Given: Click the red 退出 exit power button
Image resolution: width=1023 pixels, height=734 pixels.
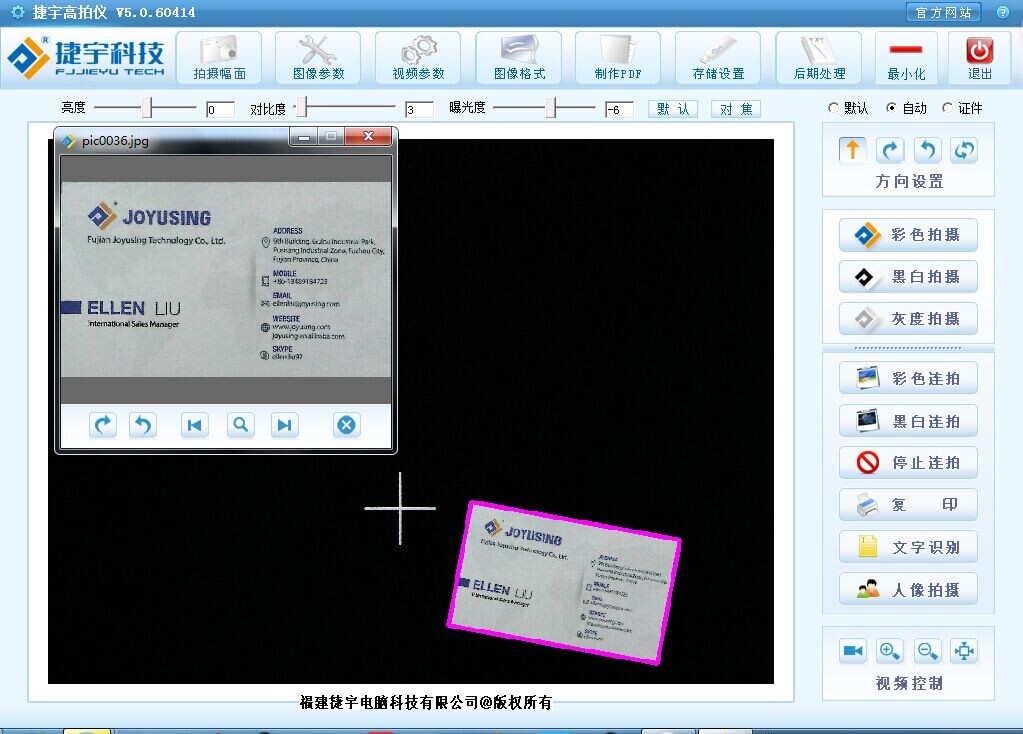Looking at the screenshot, I should pos(979,58).
